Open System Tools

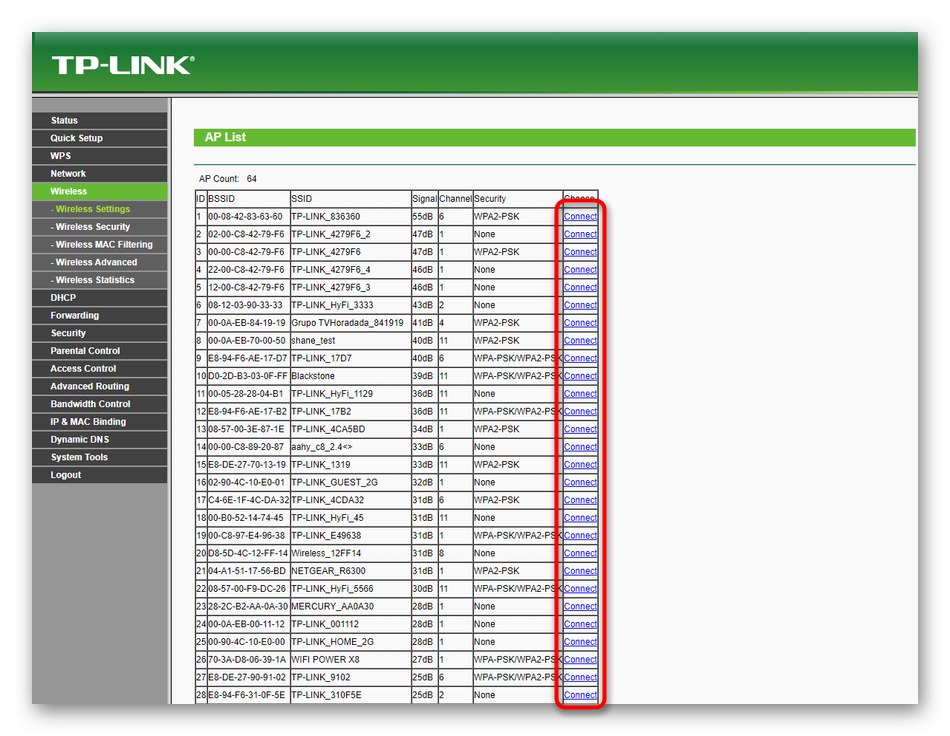click(99, 457)
